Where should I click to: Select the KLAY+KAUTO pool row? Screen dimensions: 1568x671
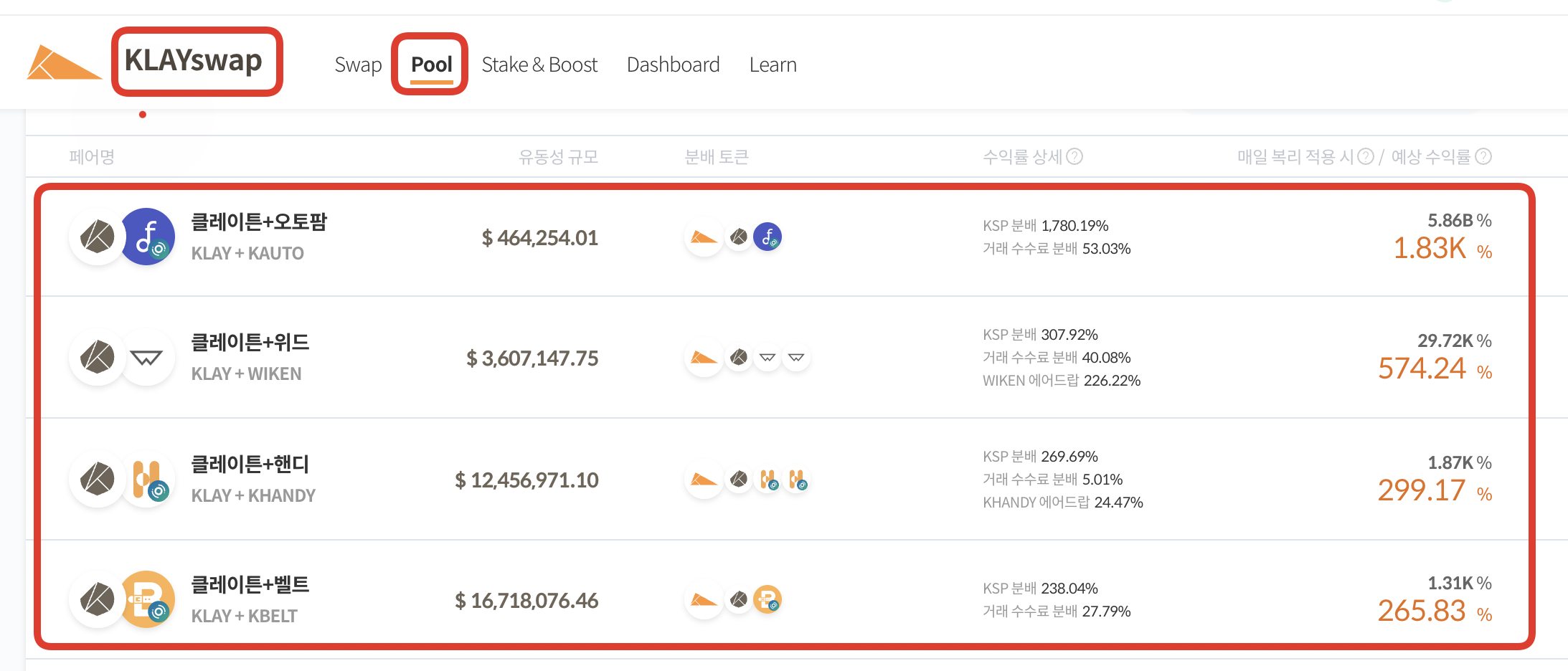point(502,237)
